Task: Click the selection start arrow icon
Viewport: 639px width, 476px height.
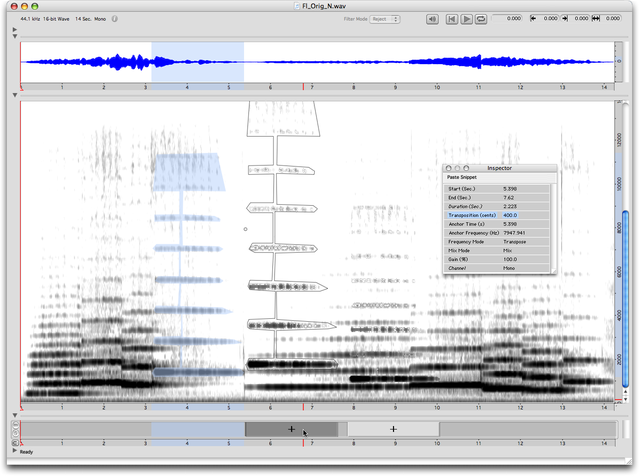Action: coord(535,19)
